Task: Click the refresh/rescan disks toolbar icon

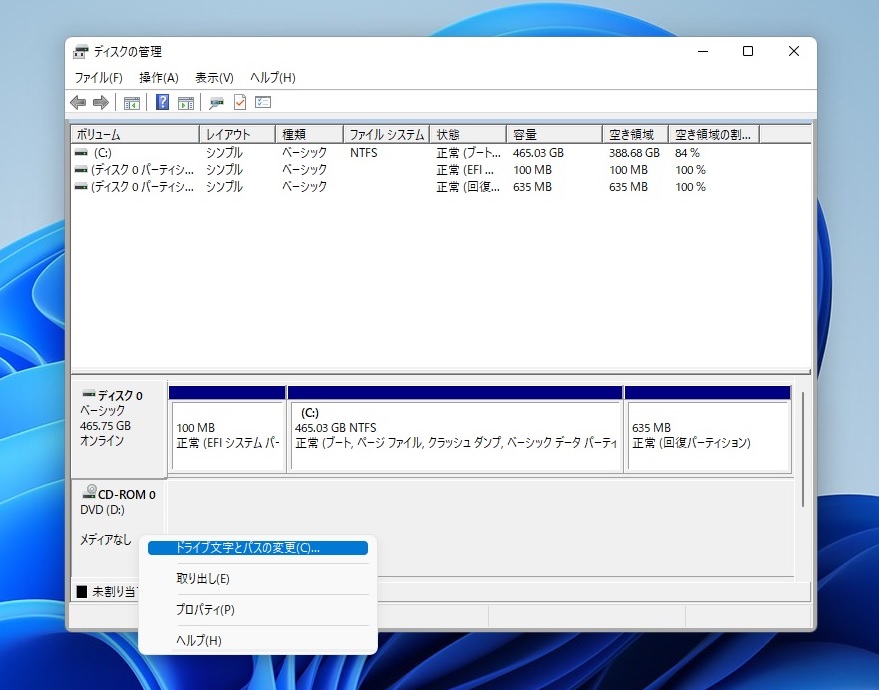Action: point(216,103)
